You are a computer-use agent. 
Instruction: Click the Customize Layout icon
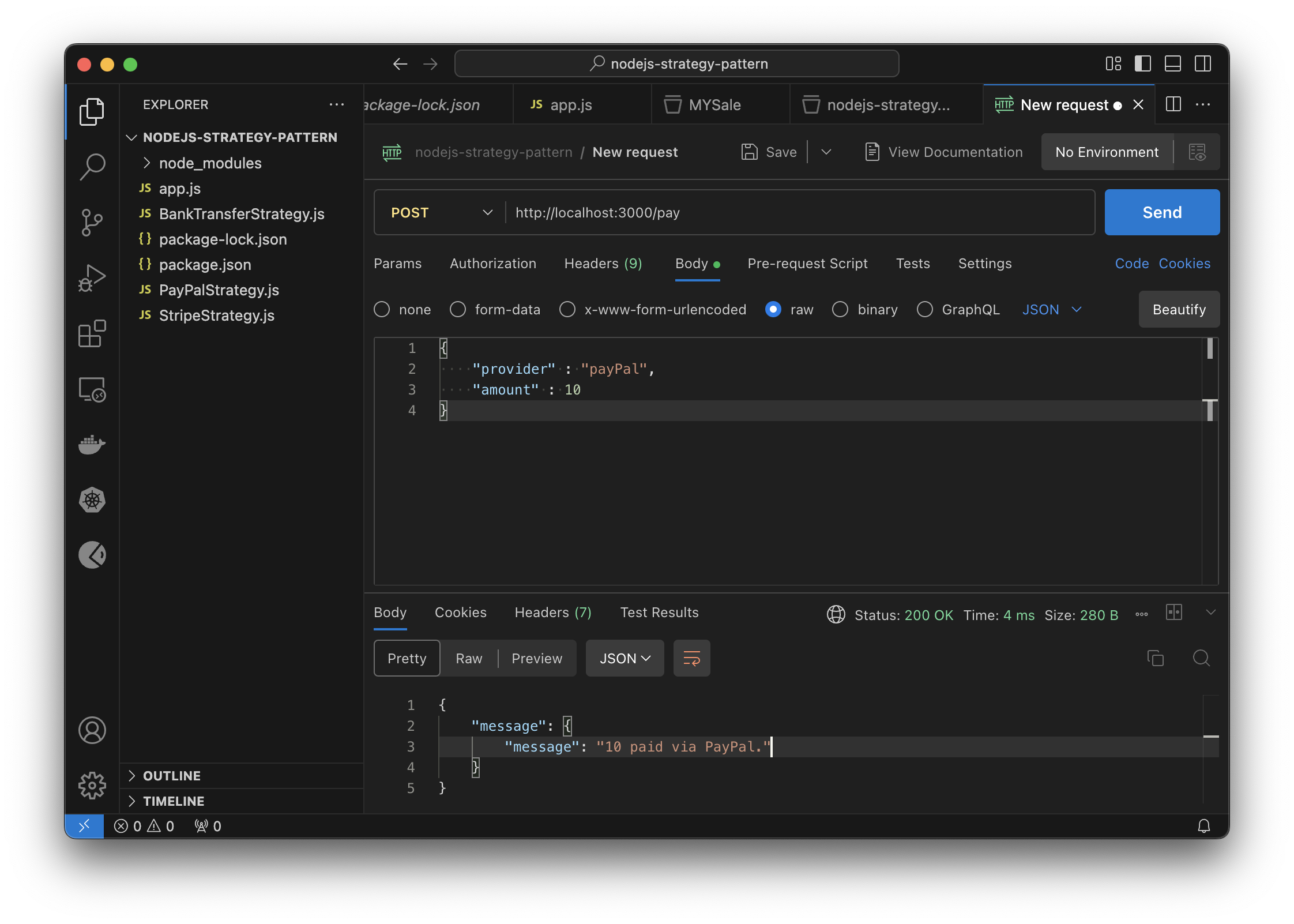(1114, 63)
